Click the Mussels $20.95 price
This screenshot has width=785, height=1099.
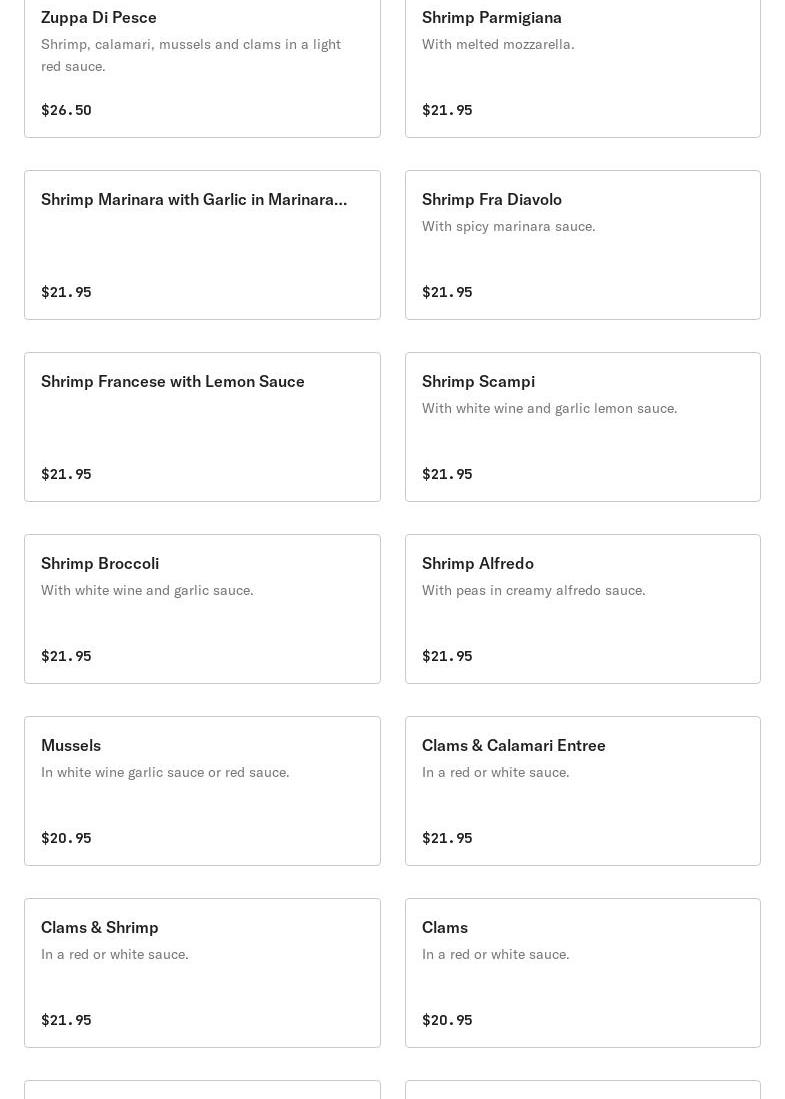click(66, 838)
